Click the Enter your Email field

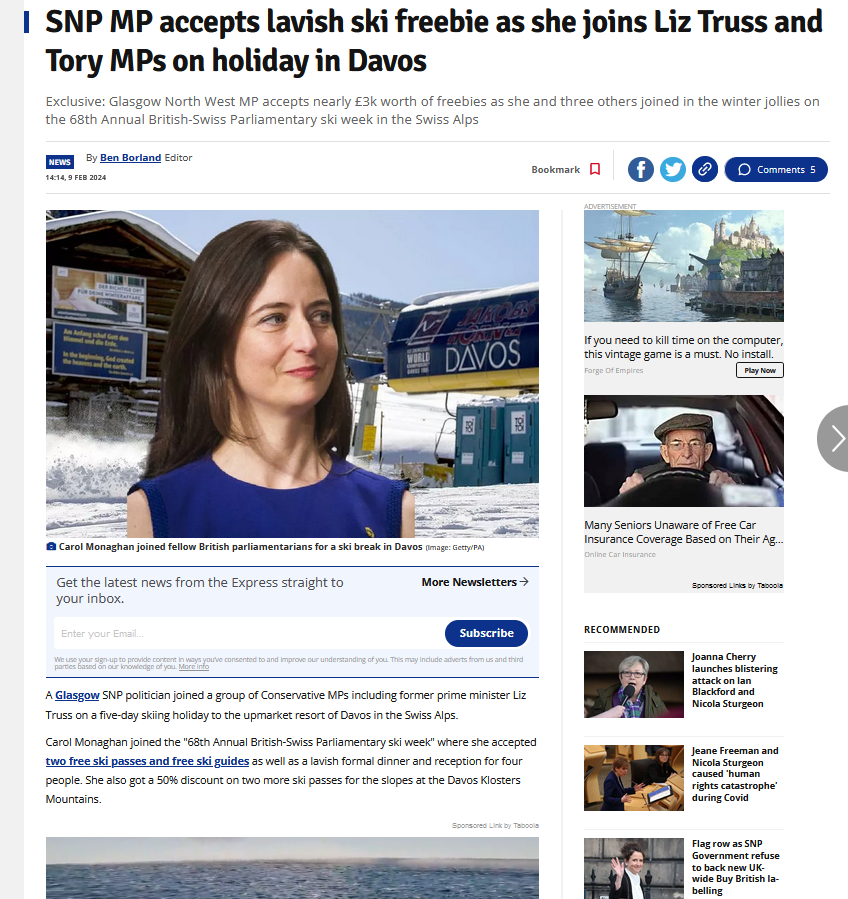click(x=249, y=634)
